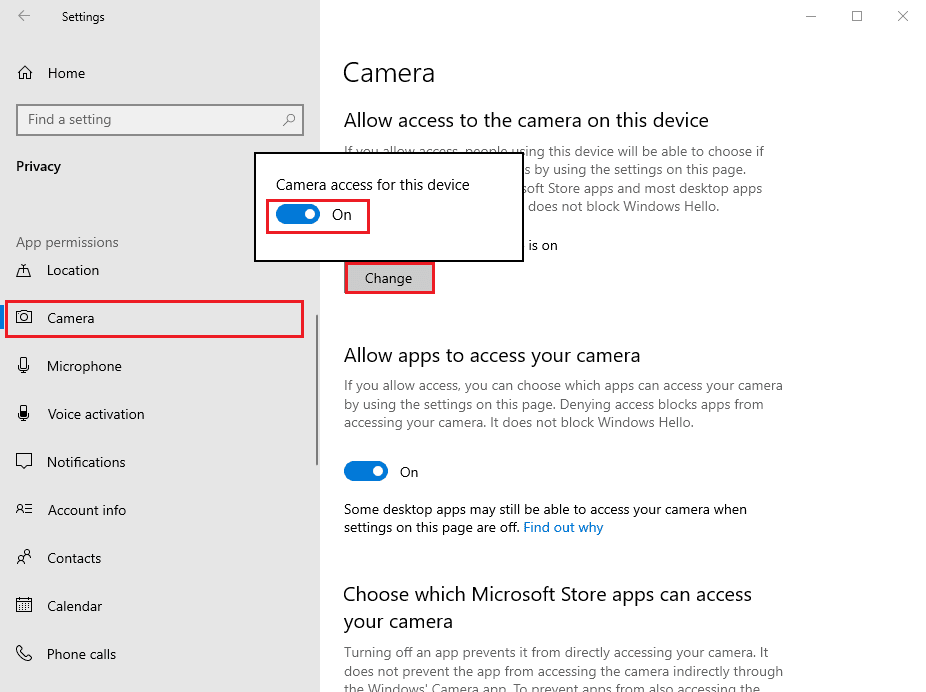The height and width of the screenshot is (692, 926).
Task: Click the Notifications icon
Action: tap(24, 461)
